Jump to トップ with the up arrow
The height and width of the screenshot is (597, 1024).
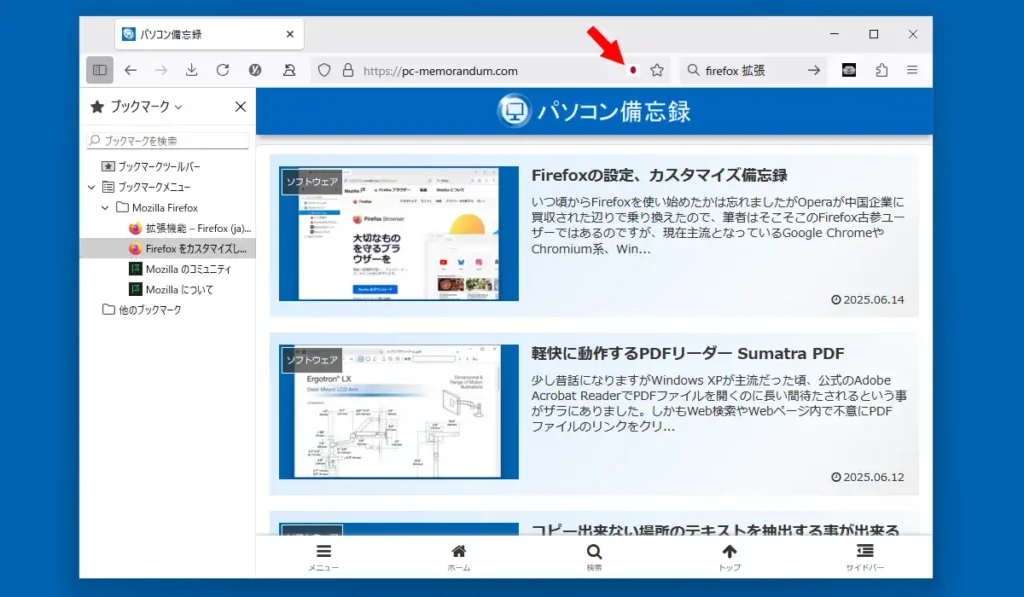coord(729,558)
